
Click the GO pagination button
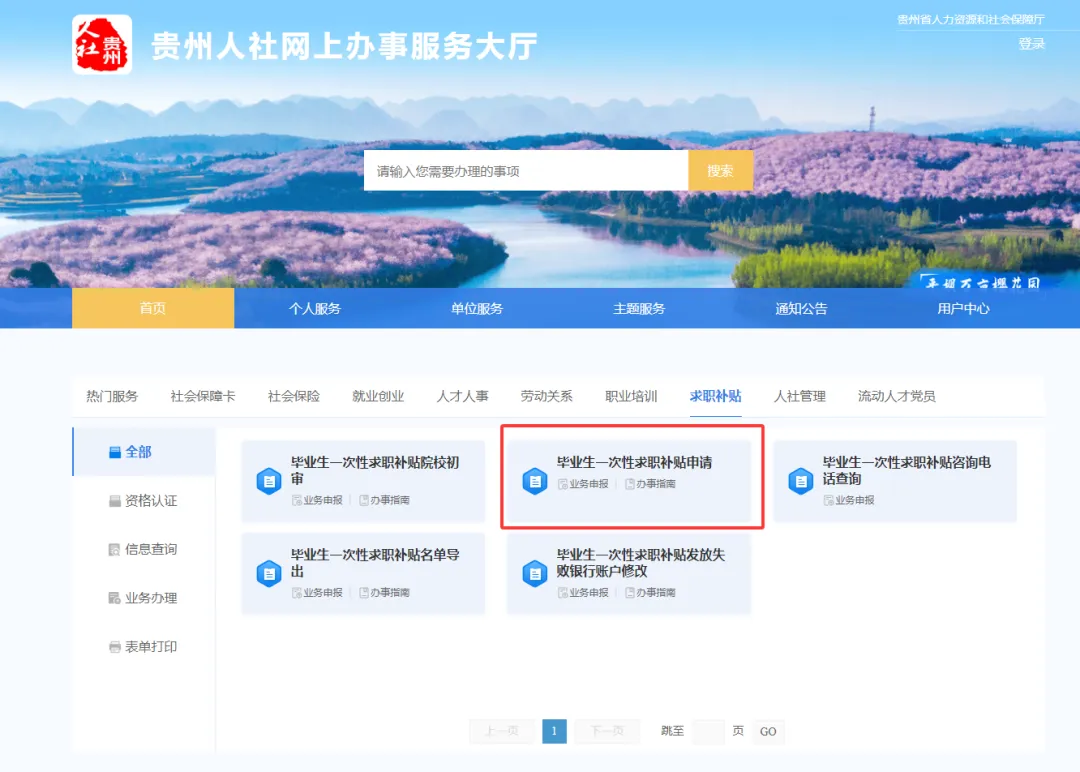click(x=768, y=731)
